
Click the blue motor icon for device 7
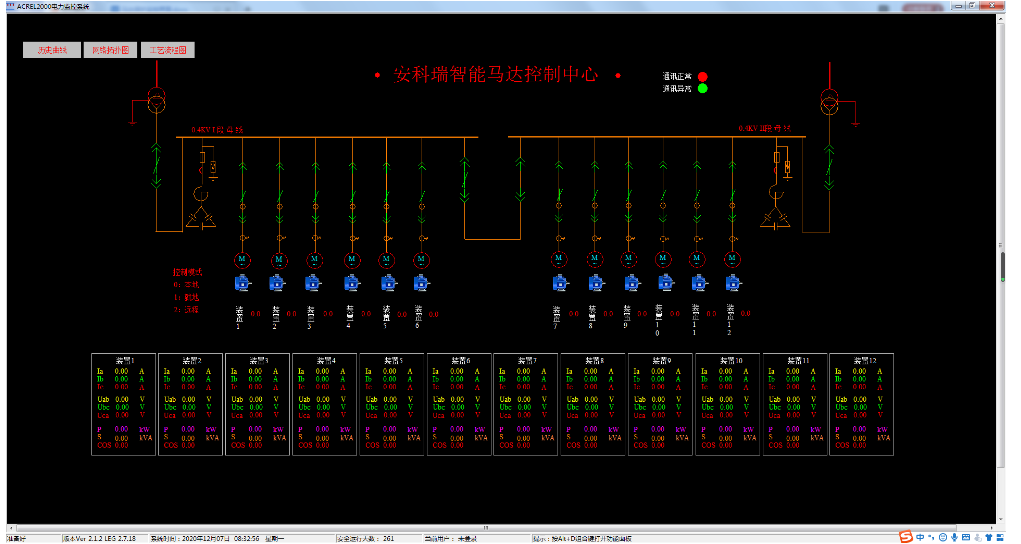(x=559, y=283)
